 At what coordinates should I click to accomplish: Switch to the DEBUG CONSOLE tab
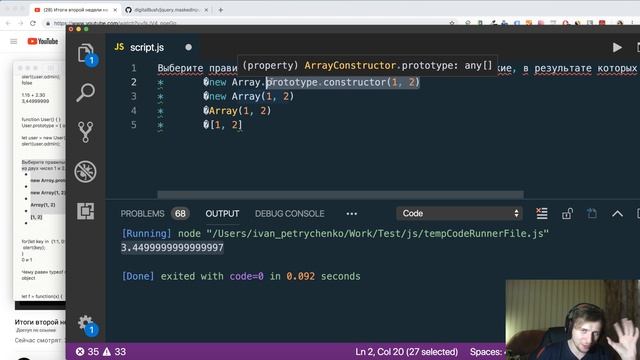[x=289, y=213]
